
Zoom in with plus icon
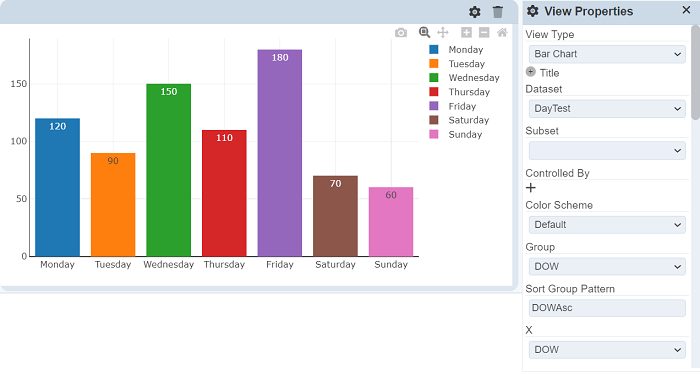(x=466, y=32)
